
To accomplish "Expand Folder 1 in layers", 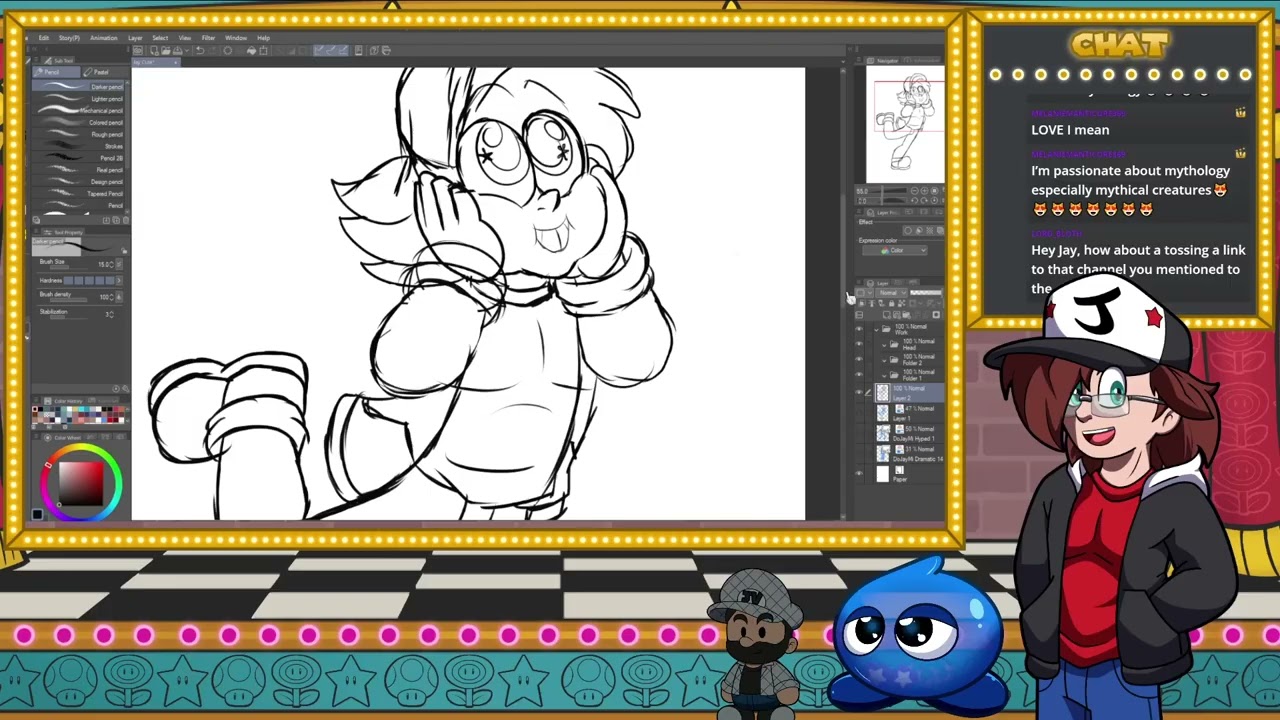I will (x=885, y=376).
